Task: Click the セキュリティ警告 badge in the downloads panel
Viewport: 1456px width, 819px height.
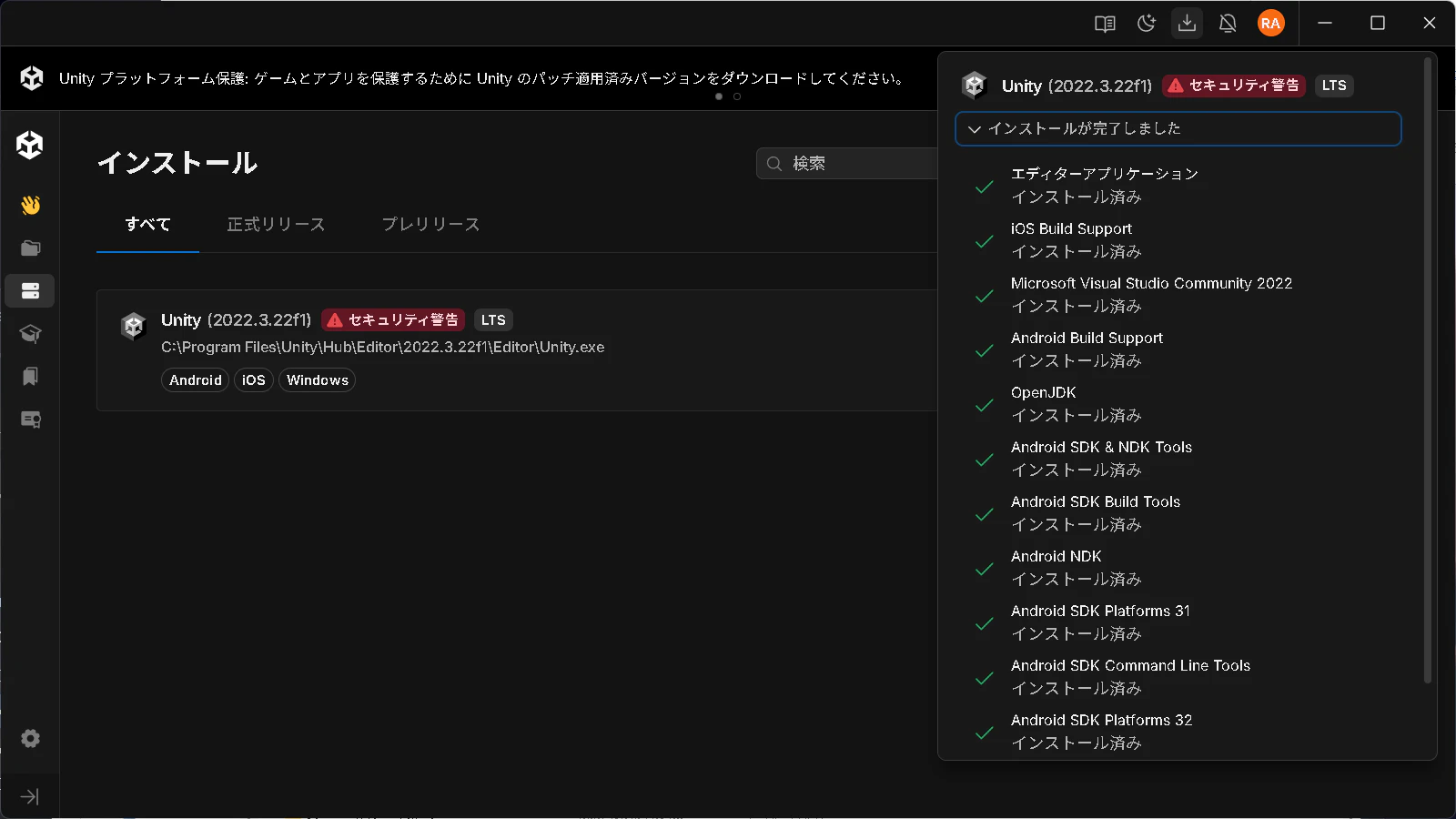Action: [x=1234, y=86]
